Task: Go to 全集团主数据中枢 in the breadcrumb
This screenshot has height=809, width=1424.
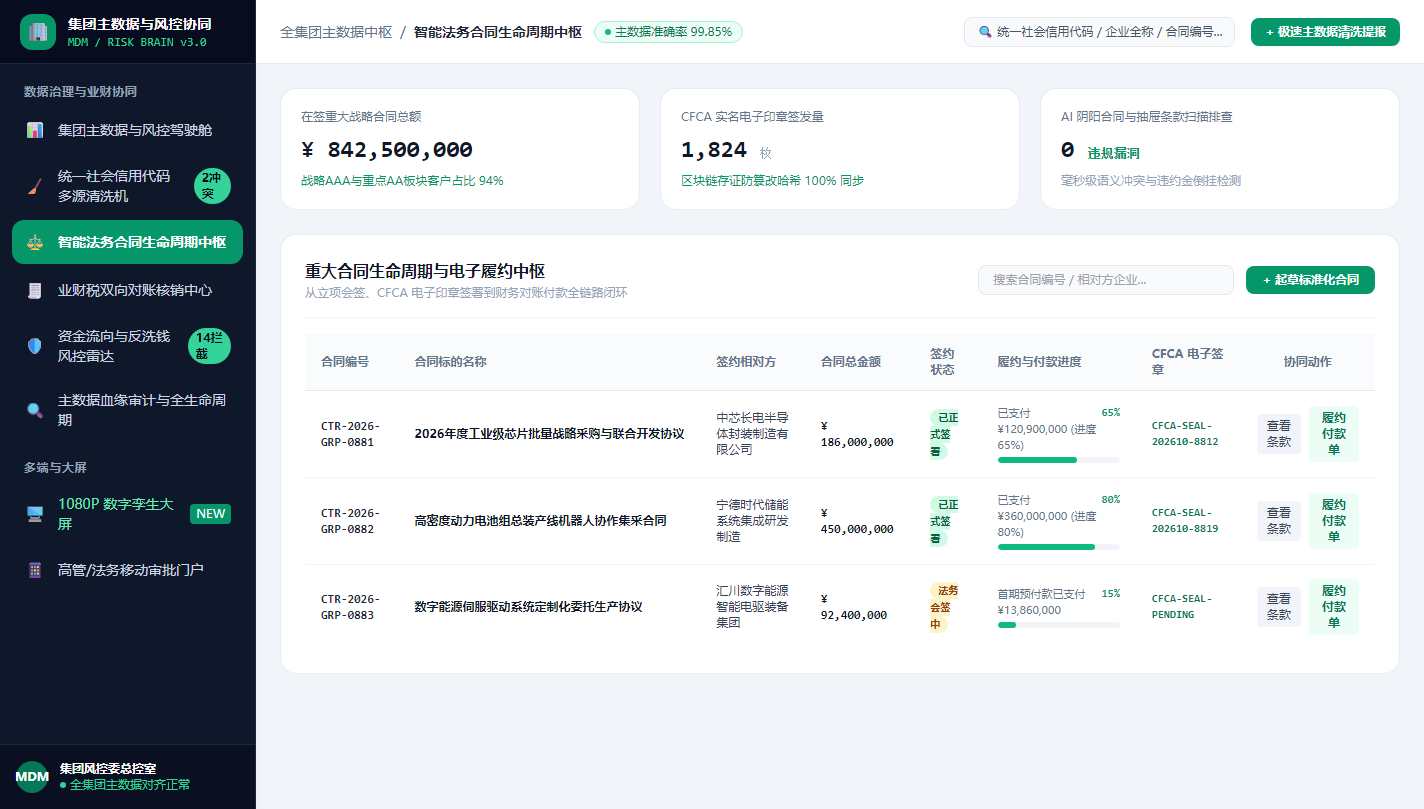Action: tap(336, 32)
